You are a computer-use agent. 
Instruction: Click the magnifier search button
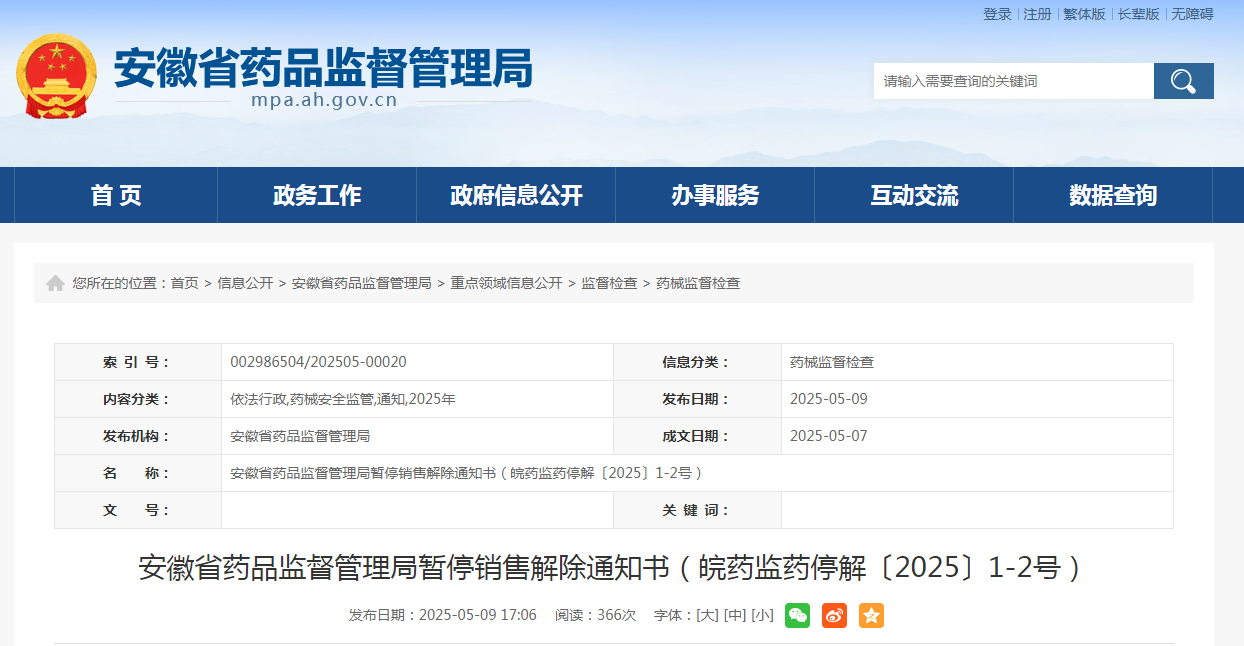[1183, 81]
